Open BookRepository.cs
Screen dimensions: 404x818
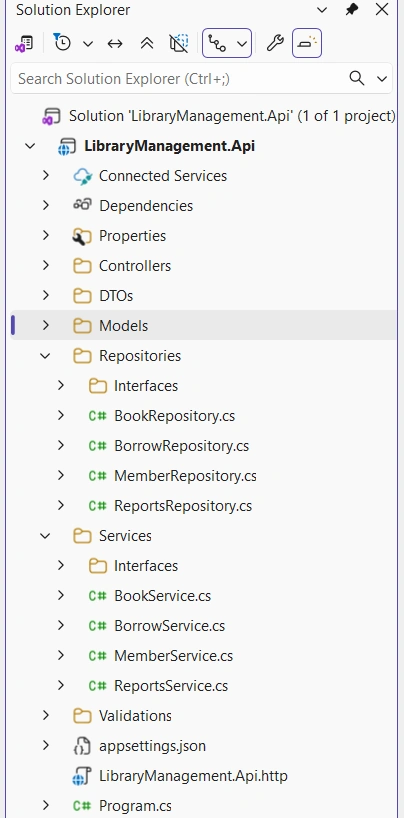tap(174, 416)
